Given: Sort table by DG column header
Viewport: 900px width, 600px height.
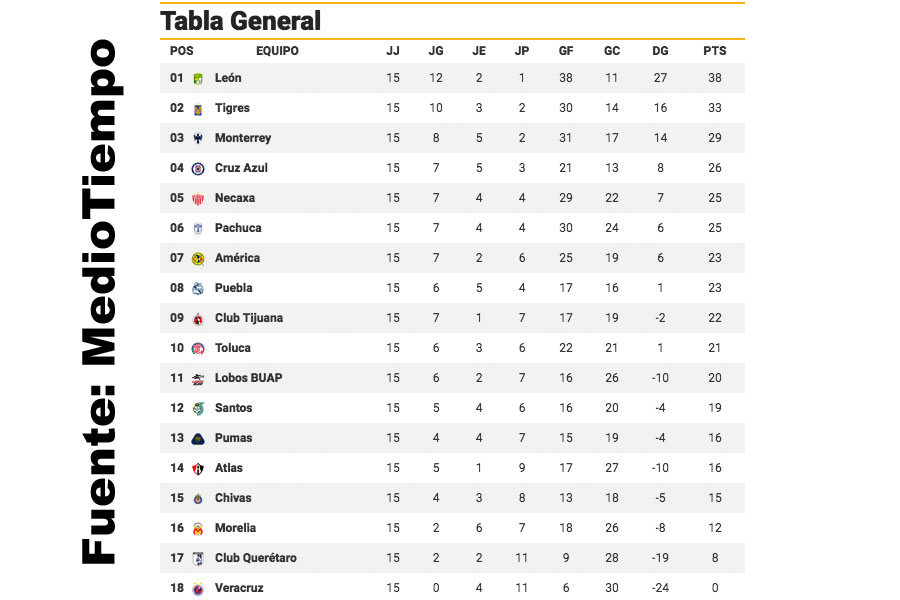Looking at the screenshot, I should point(660,51).
